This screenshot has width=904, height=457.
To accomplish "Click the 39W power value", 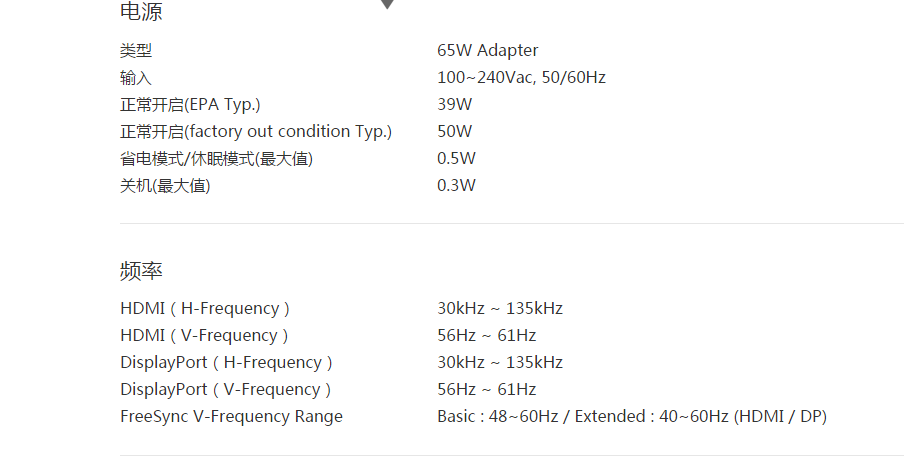I will coord(455,104).
